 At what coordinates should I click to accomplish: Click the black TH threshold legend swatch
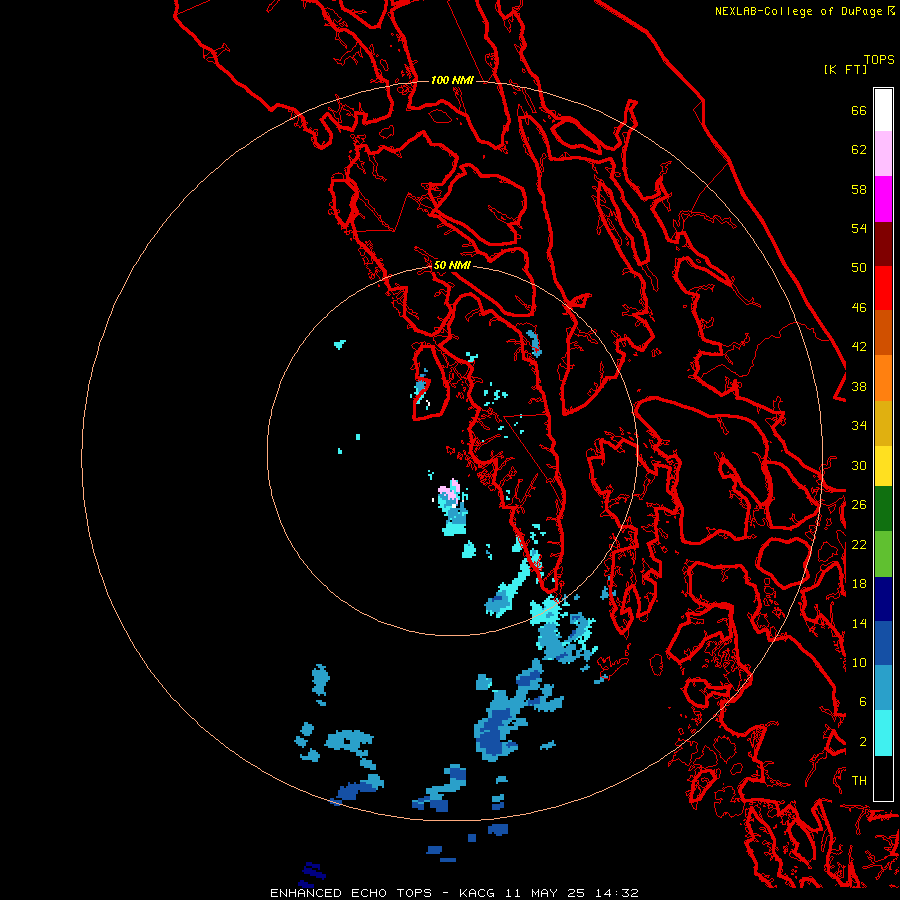pyautogui.click(x=883, y=778)
